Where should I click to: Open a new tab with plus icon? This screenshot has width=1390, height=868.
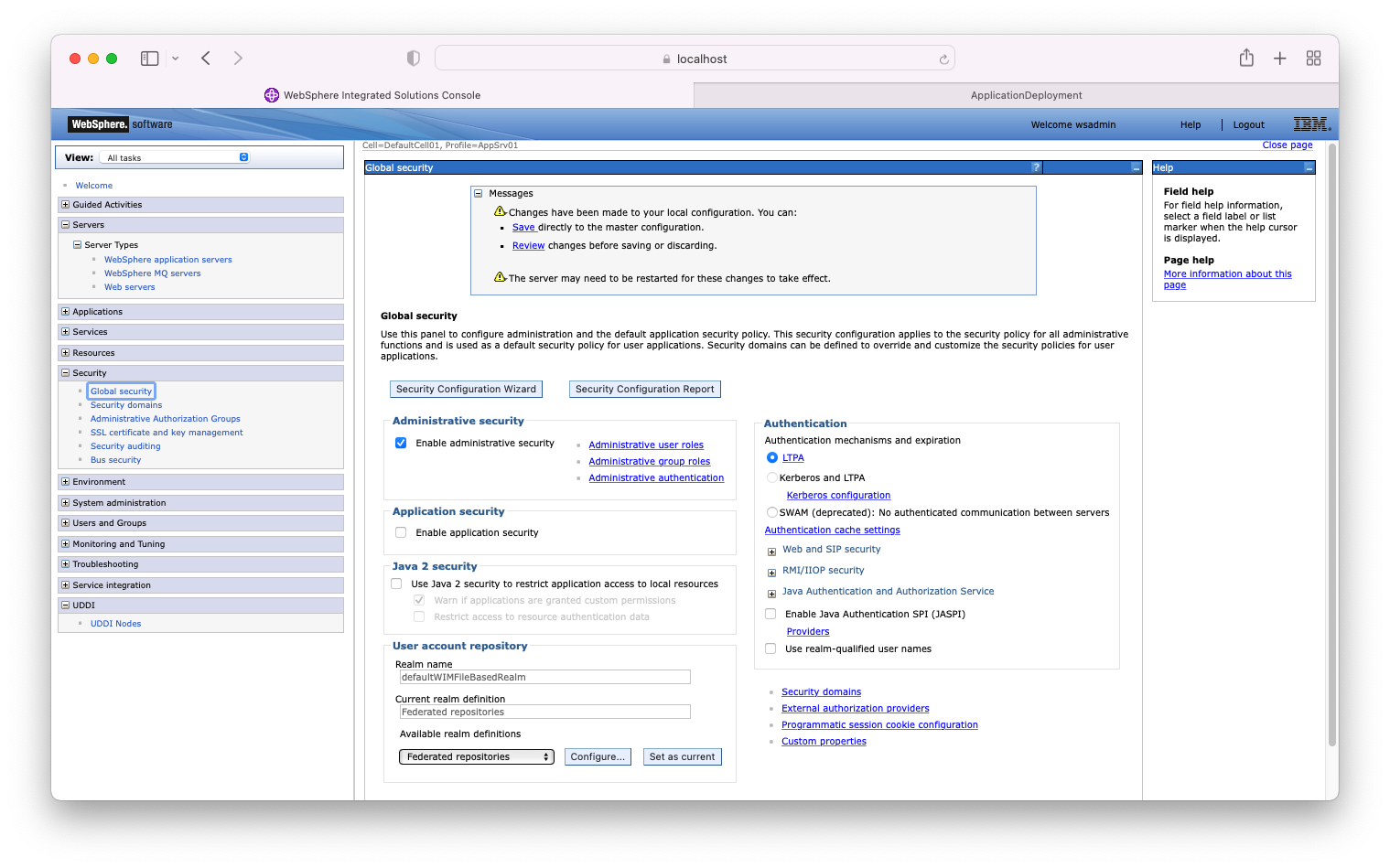coord(1279,59)
